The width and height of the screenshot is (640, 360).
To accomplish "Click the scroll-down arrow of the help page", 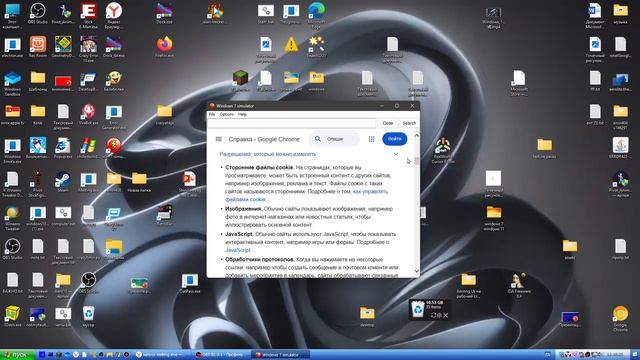I will click(x=416, y=271).
